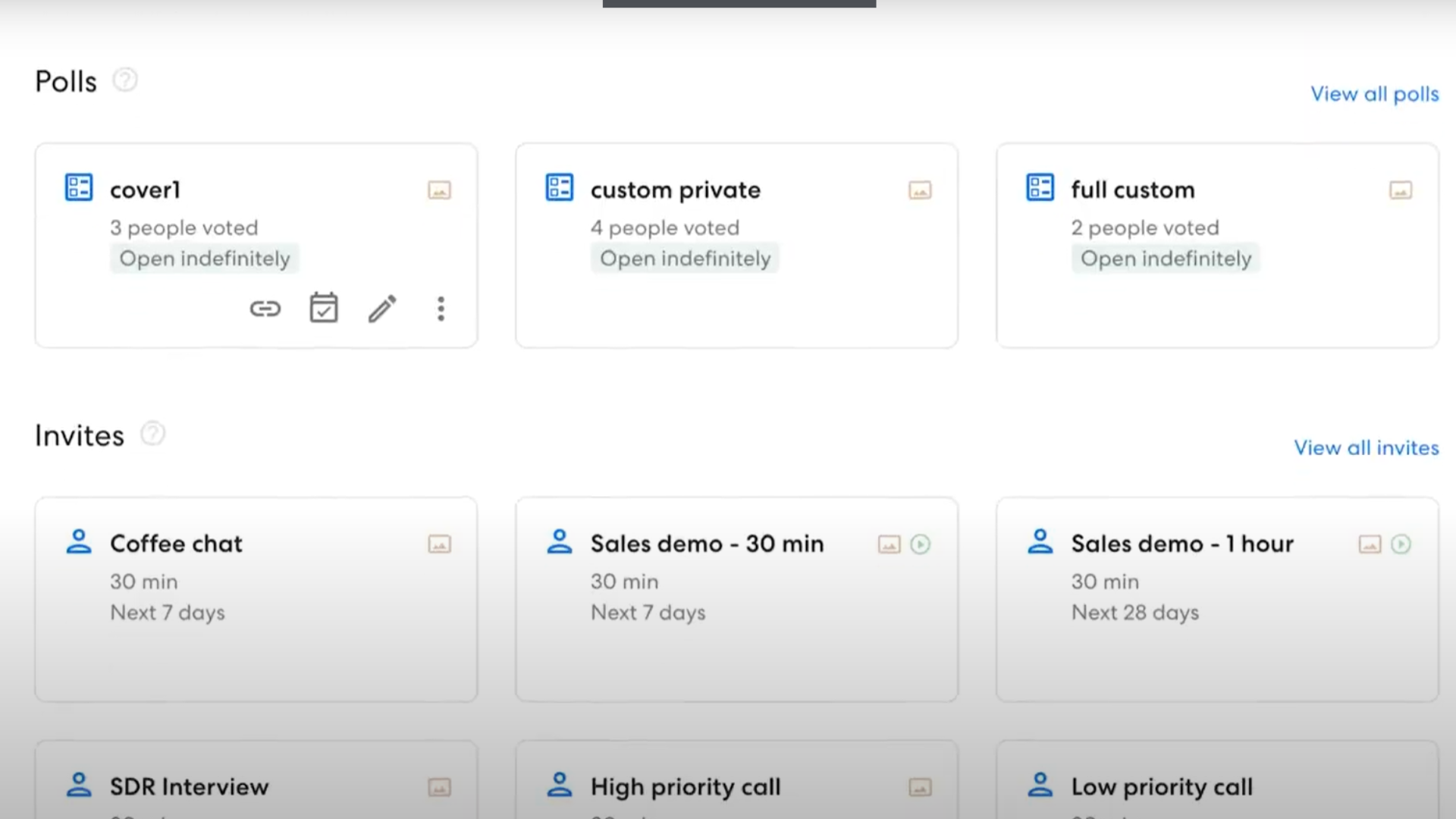The width and height of the screenshot is (1456, 819).
Task: Click the image icon on SDR Interview card
Action: [440, 788]
